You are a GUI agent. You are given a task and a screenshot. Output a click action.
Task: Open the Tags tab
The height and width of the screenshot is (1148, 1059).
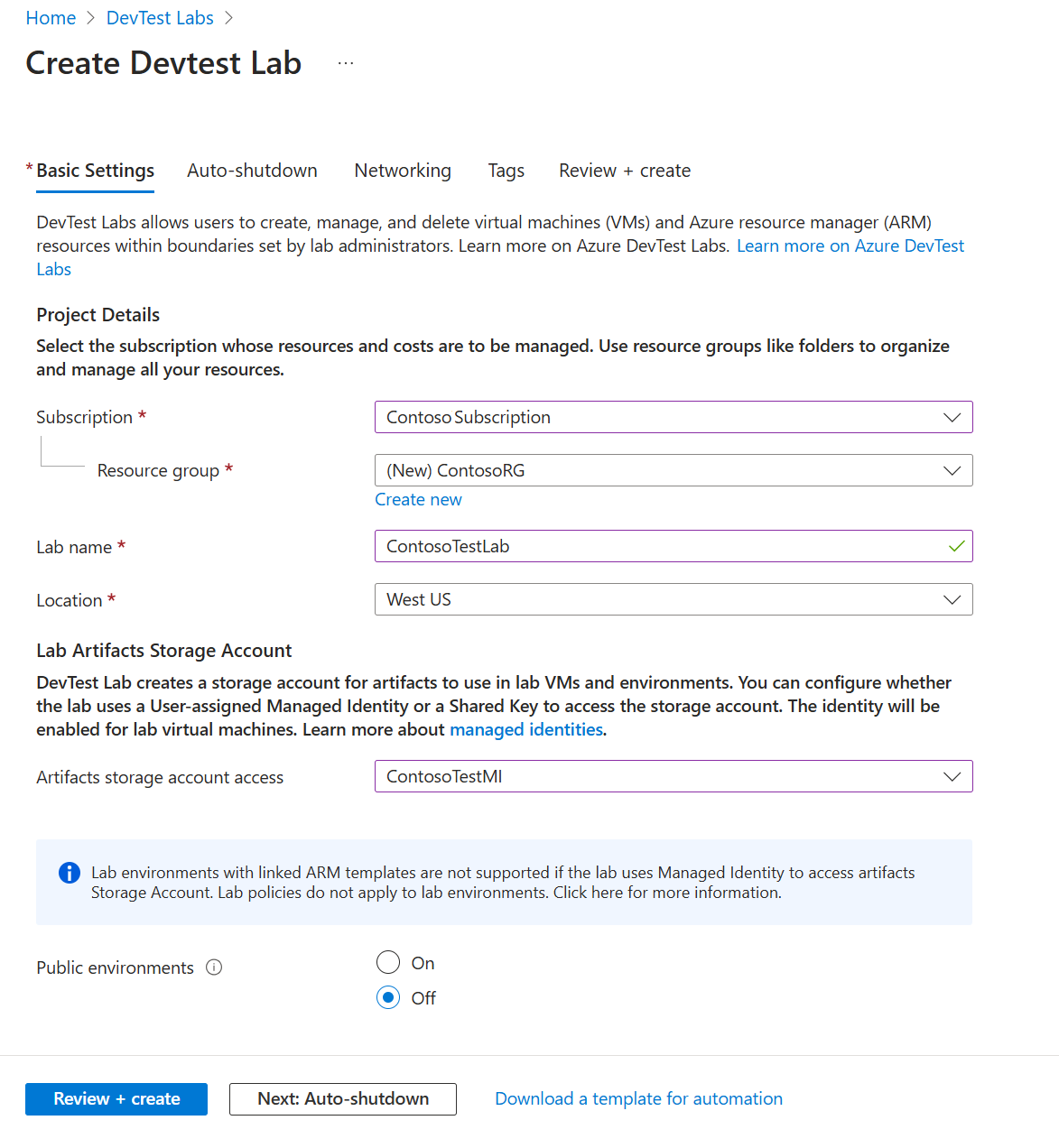pyautogui.click(x=506, y=171)
